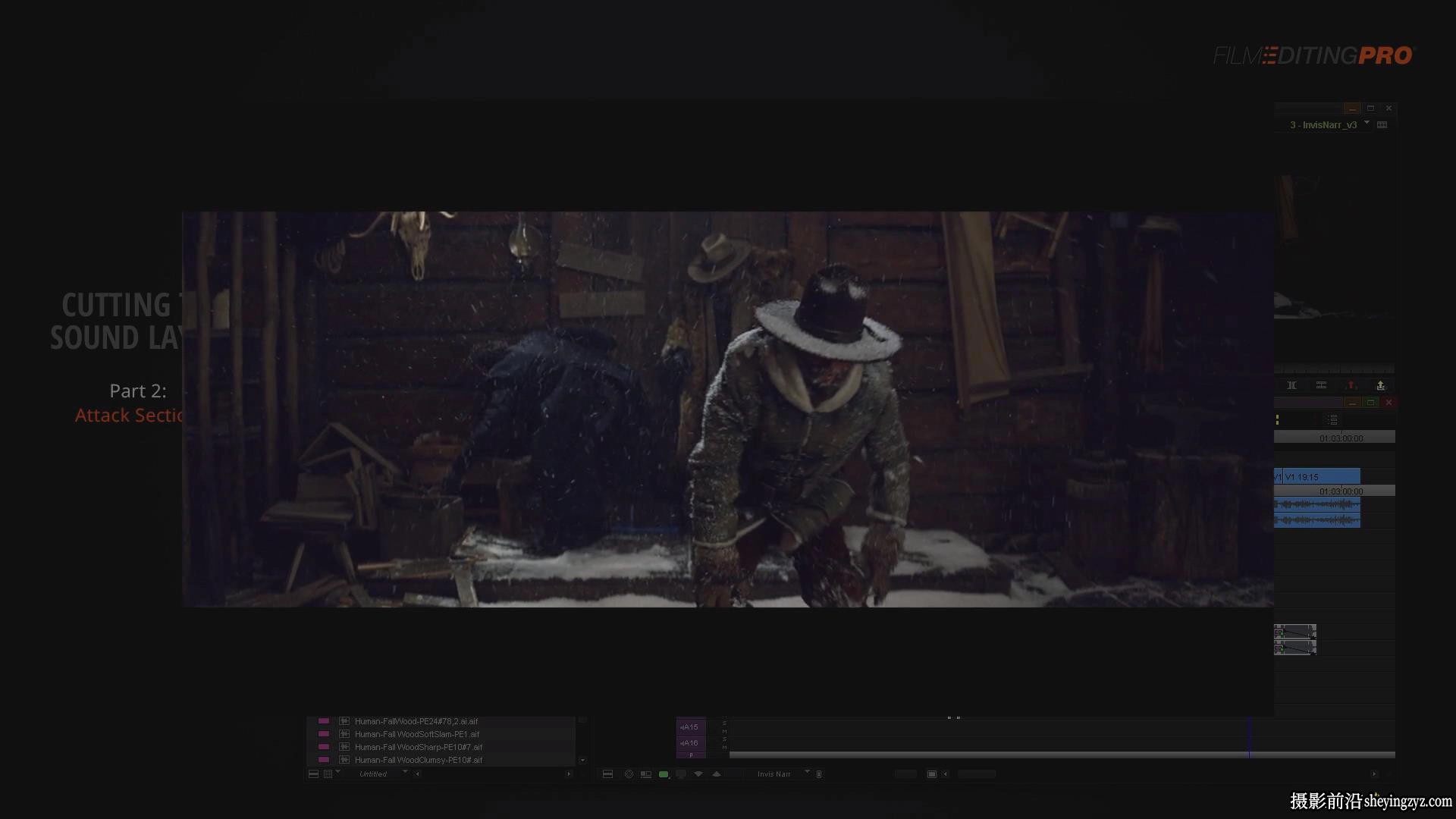Click purple color label of WoodSoftSlam-PE1.aif
This screenshot has height=819, width=1456.
[x=324, y=734]
